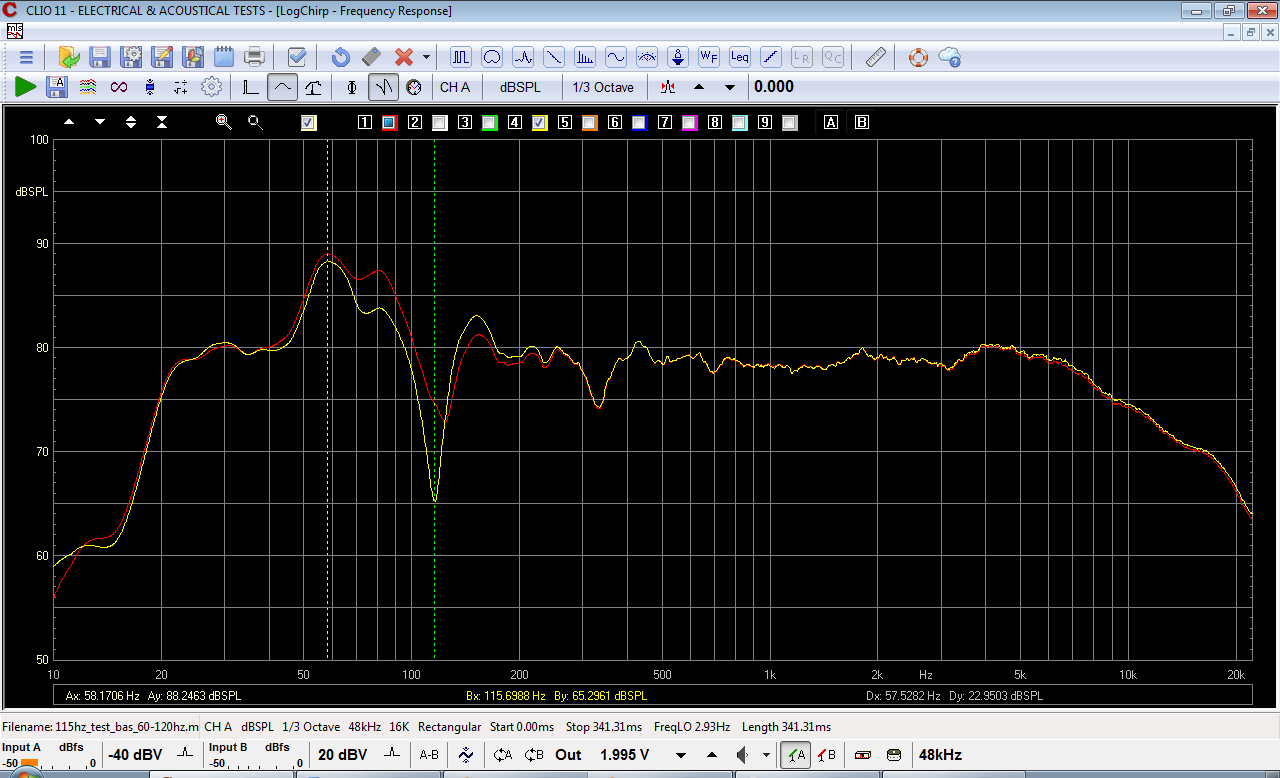Click the Y-scale compress arrows icon
This screenshot has width=1280, height=778.
162,122
